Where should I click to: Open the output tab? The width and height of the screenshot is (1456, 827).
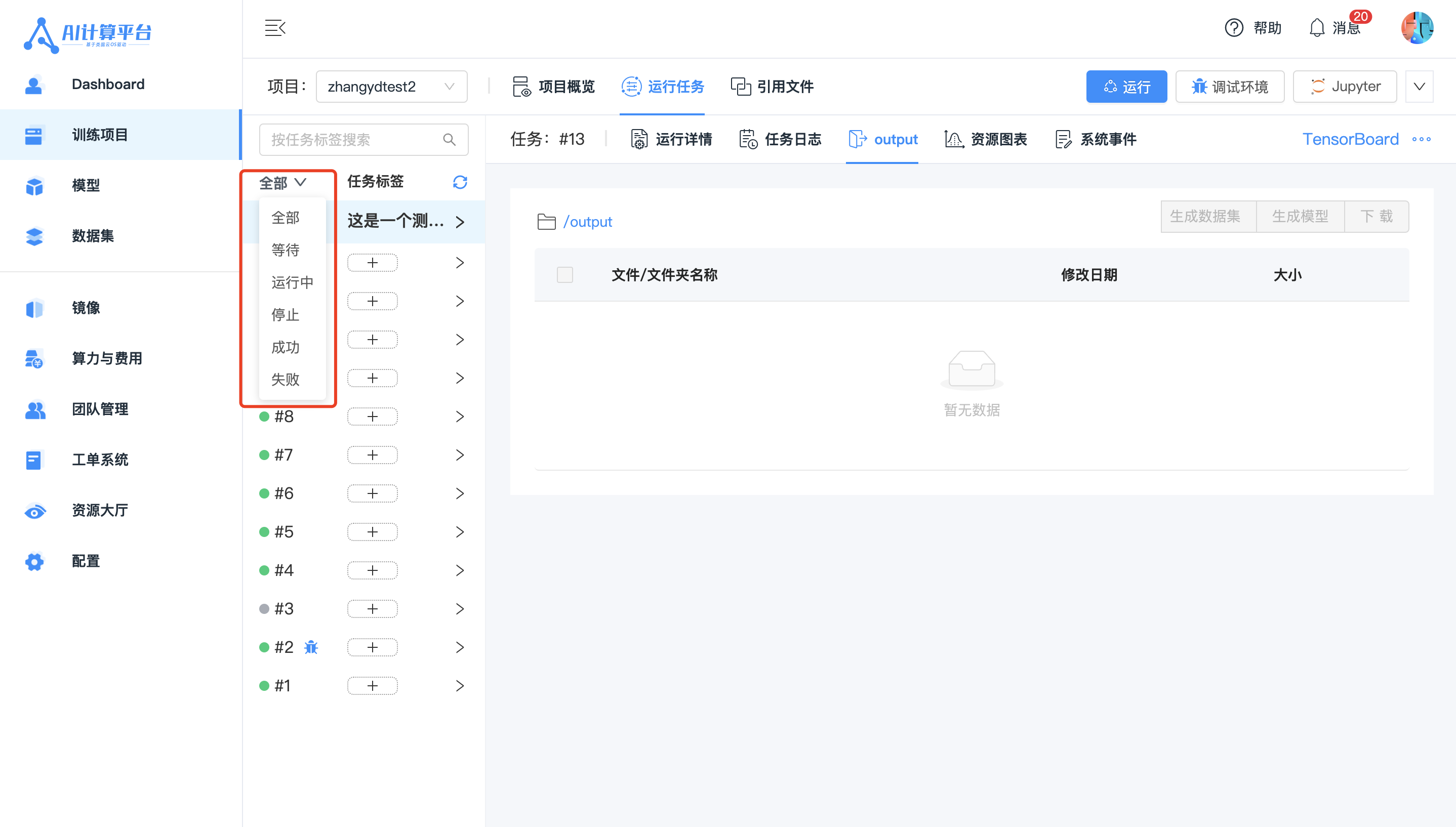882,139
